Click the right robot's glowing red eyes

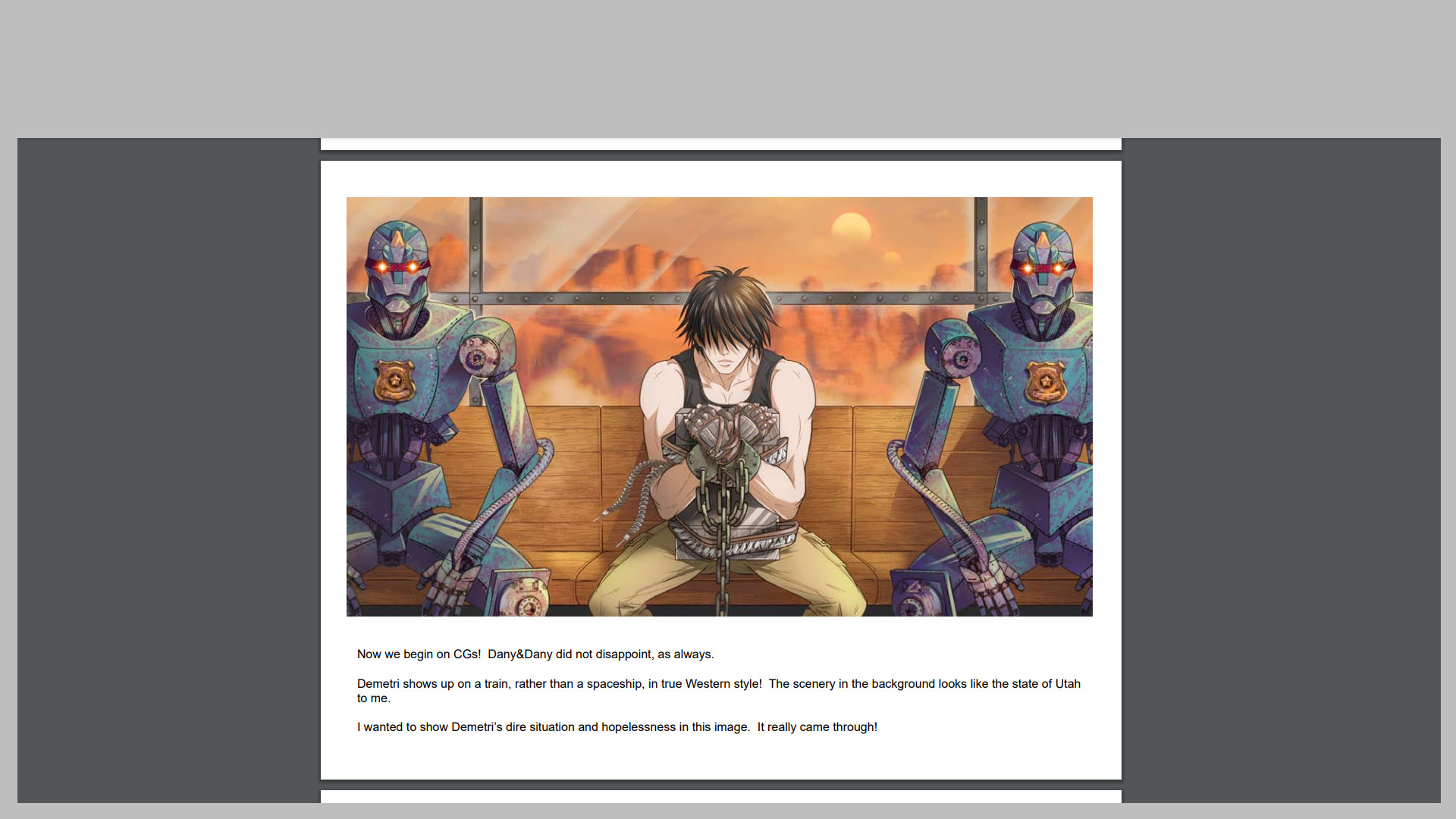(1043, 268)
